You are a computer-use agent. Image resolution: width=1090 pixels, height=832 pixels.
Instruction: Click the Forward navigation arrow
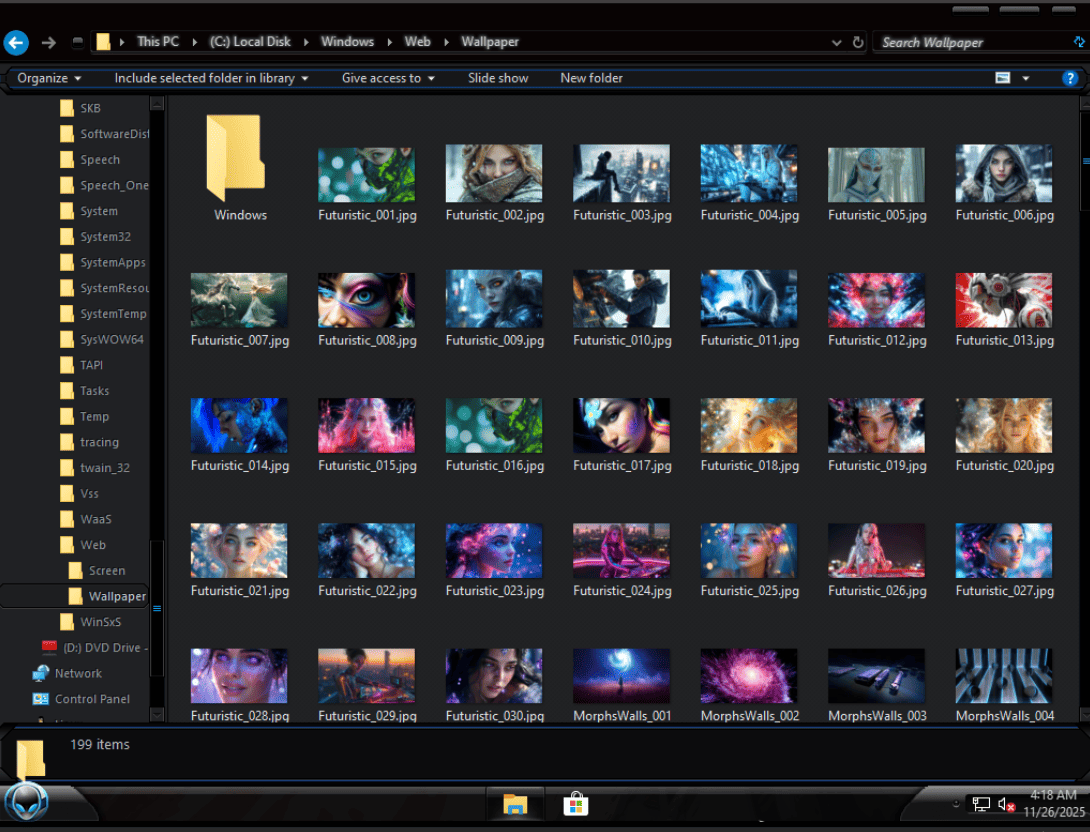tap(48, 42)
